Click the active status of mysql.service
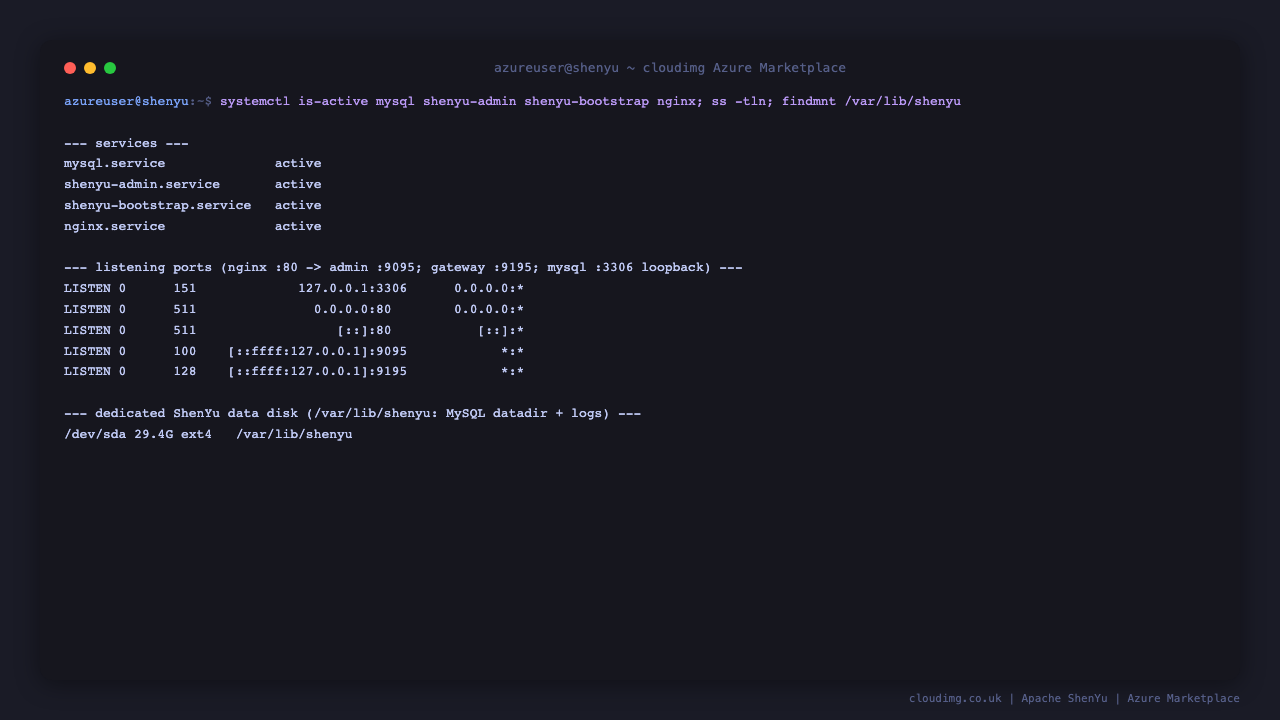 pos(298,163)
